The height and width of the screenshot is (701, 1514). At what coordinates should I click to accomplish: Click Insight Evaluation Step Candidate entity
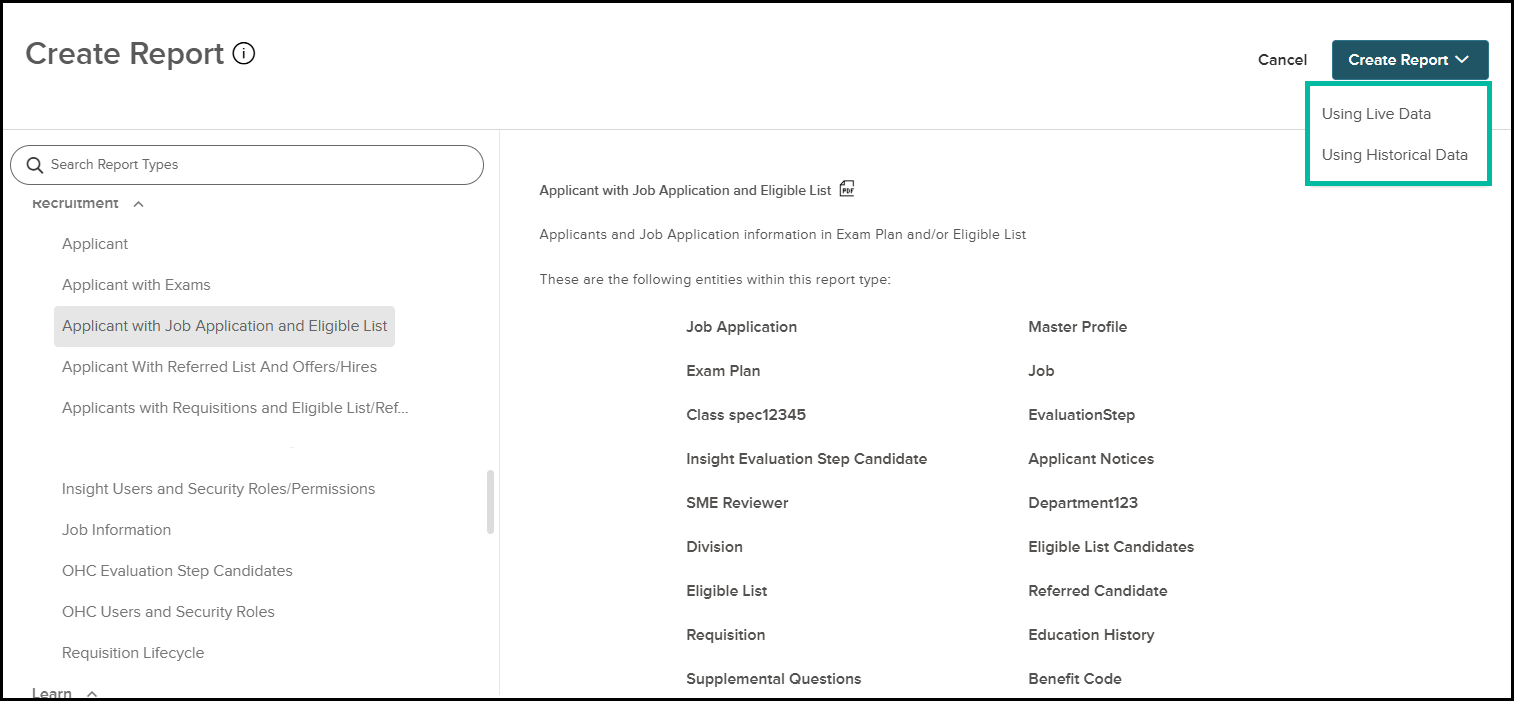point(806,459)
